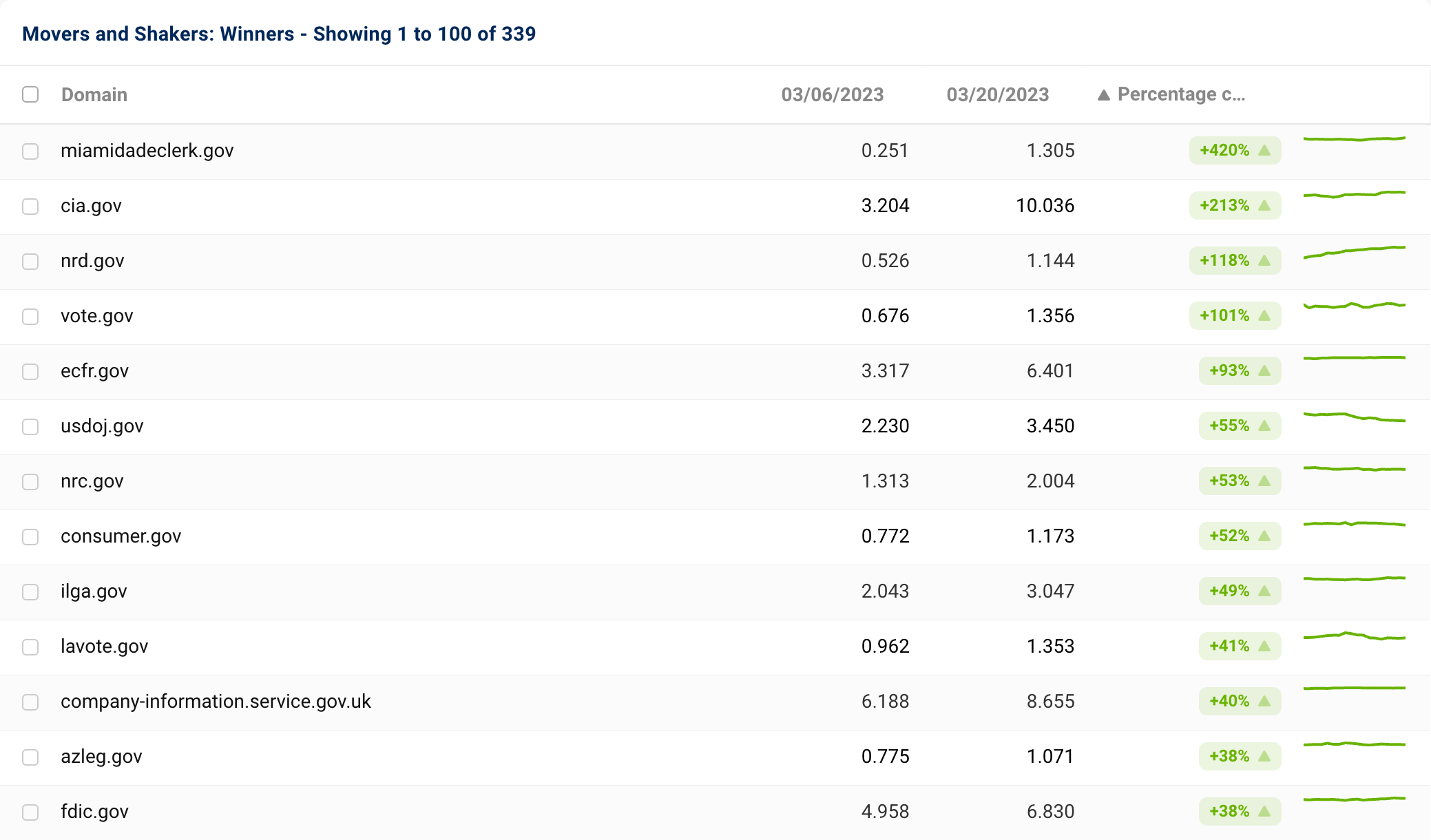Open the cia.gov trend sparkline
The height and width of the screenshot is (840, 1431).
(x=1355, y=195)
